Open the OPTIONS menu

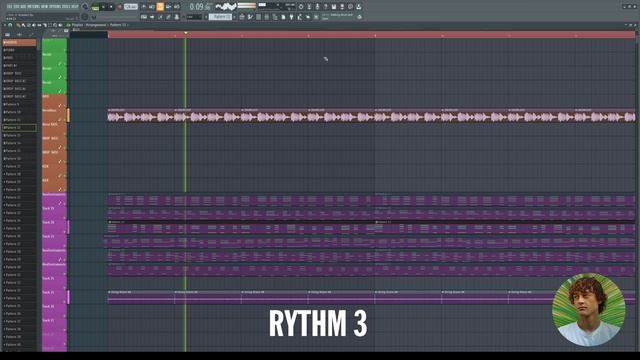[55, 7]
